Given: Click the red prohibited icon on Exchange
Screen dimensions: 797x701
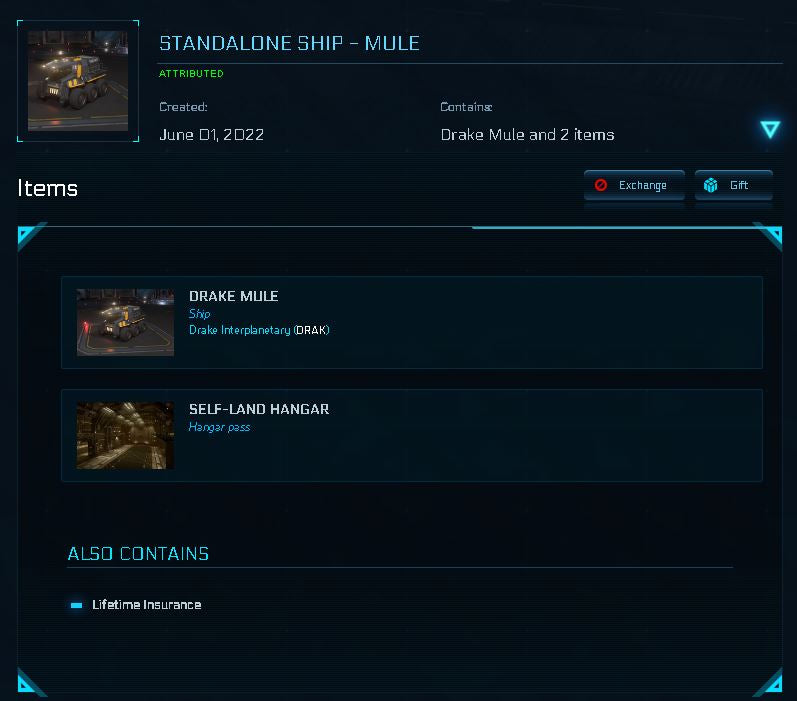Looking at the screenshot, I should pyautogui.click(x=601, y=185).
